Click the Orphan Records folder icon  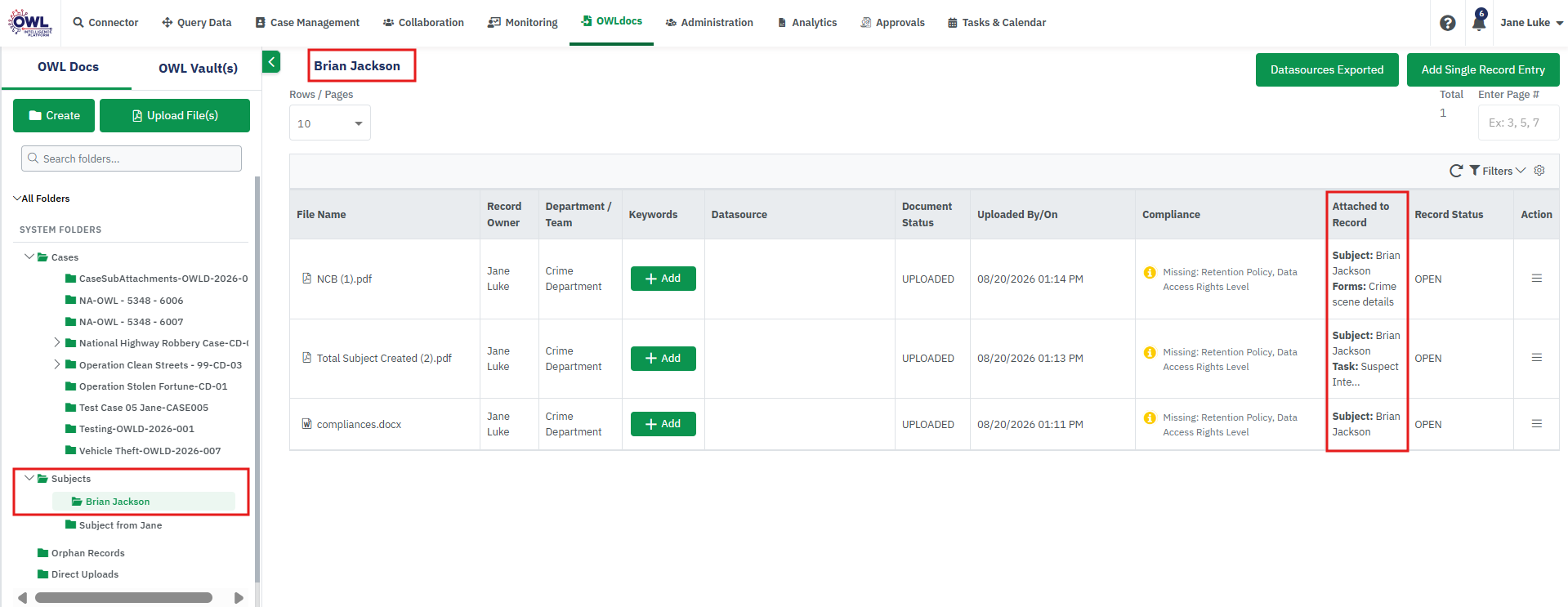click(x=43, y=553)
